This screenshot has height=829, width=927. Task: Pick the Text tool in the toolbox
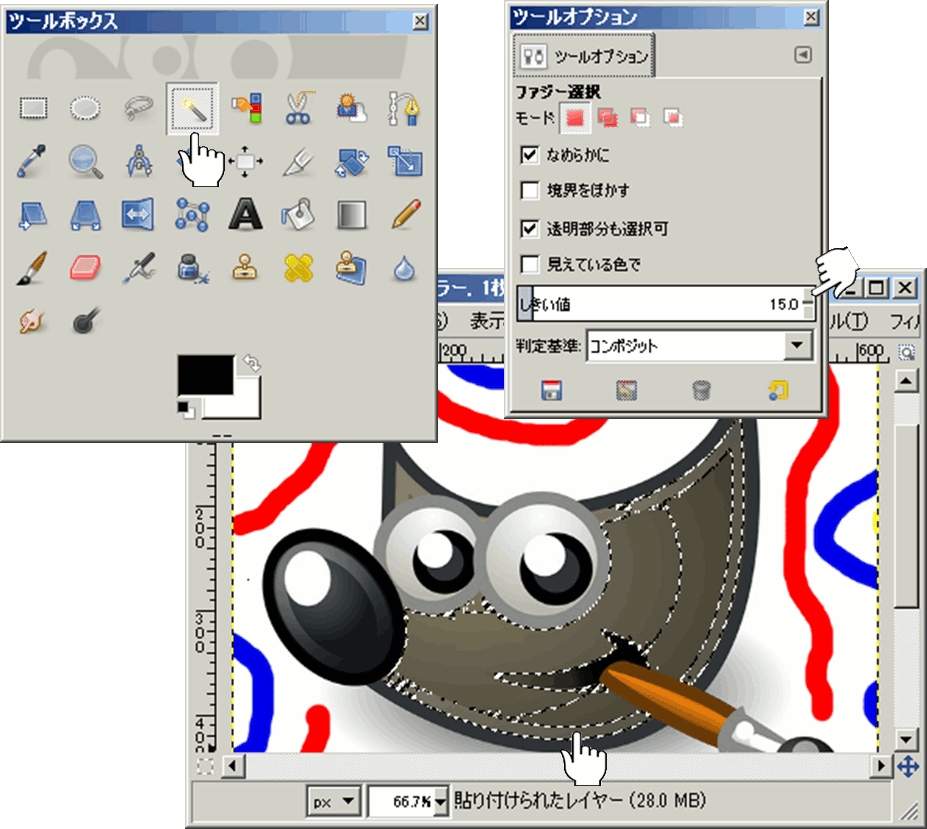pos(244,213)
